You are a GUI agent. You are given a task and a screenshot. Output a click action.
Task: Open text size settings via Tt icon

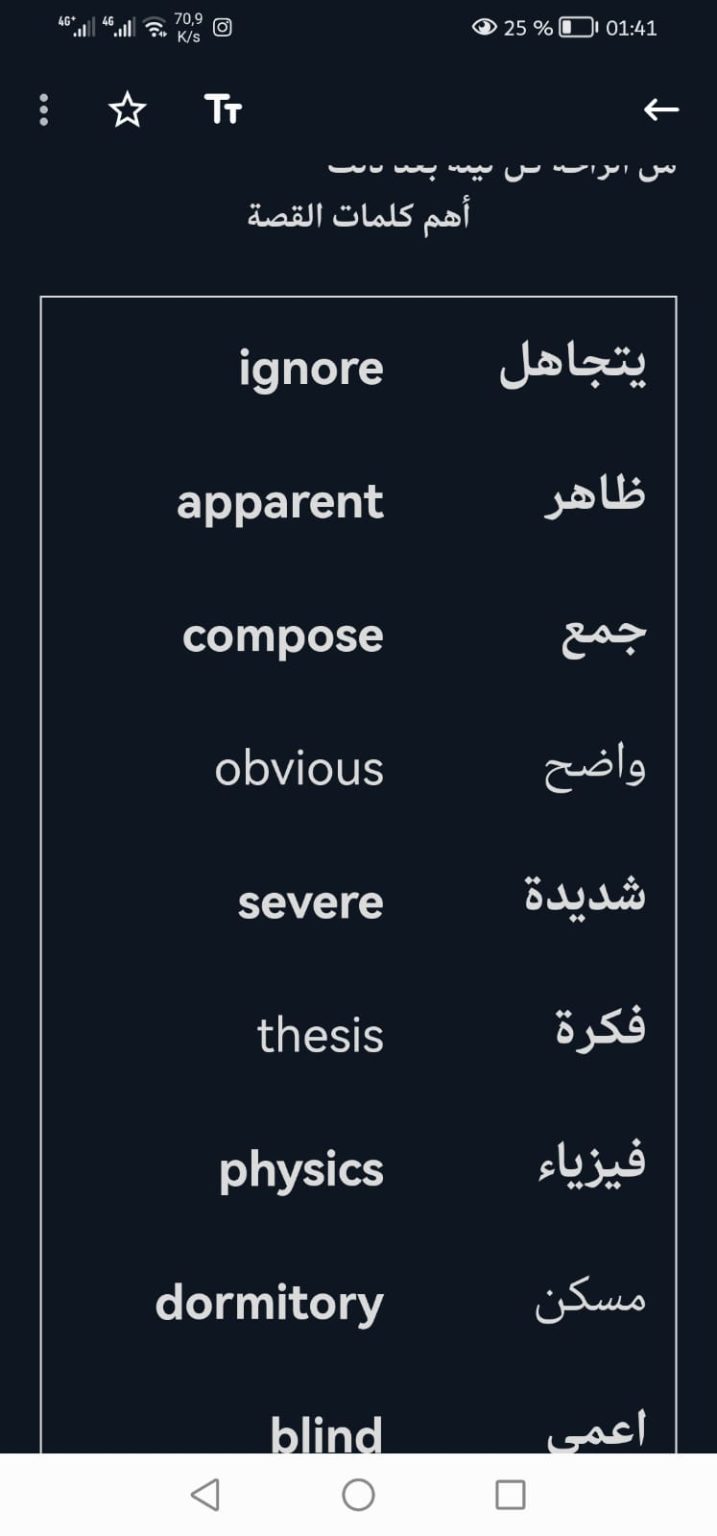(220, 110)
